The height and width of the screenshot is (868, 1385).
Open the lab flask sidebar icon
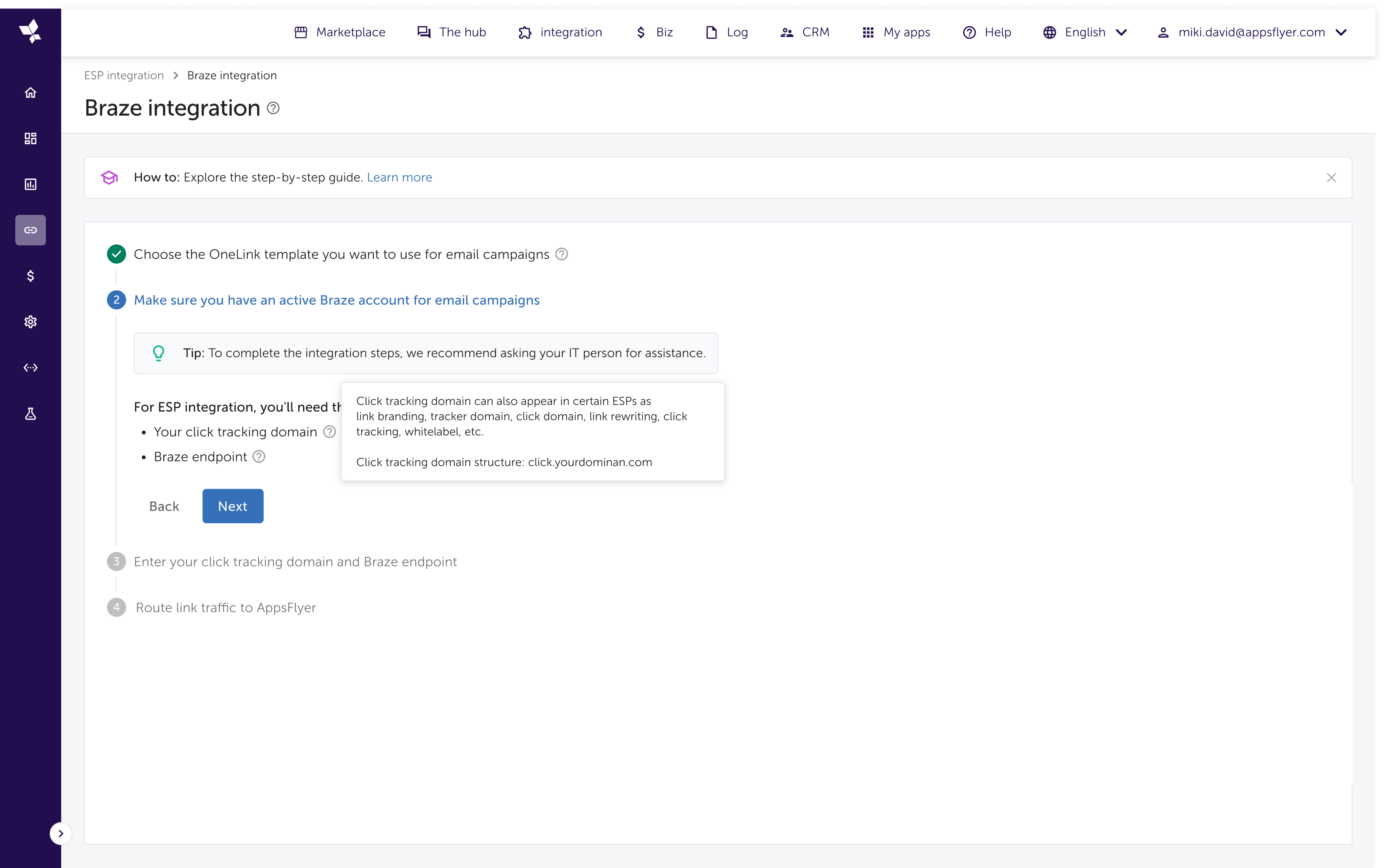click(30, 414)
